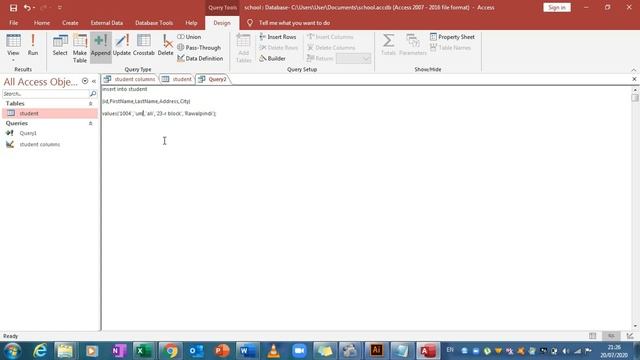This screenshot has width=640, height=360.
Task: Collapse the navigation pane with shutter button
Action: click(94, 81)
